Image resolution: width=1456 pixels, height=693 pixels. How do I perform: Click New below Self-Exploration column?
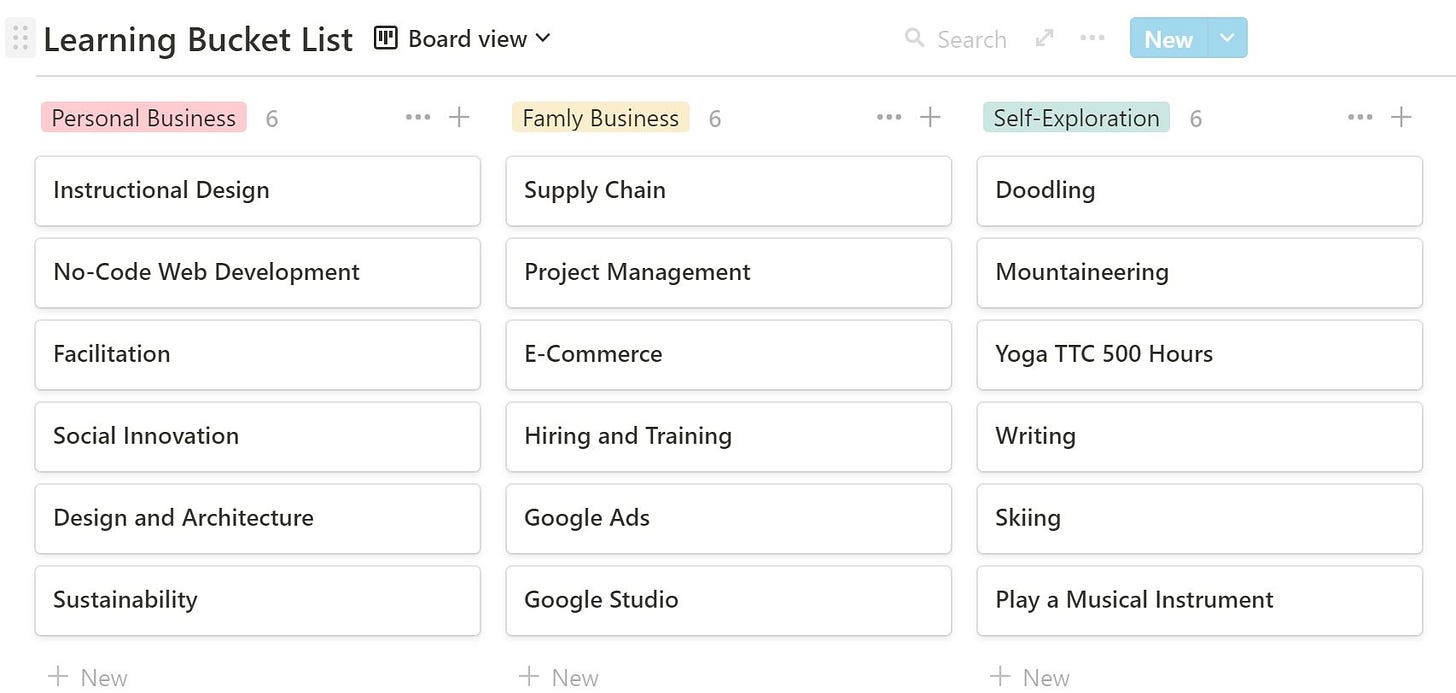1030,677
